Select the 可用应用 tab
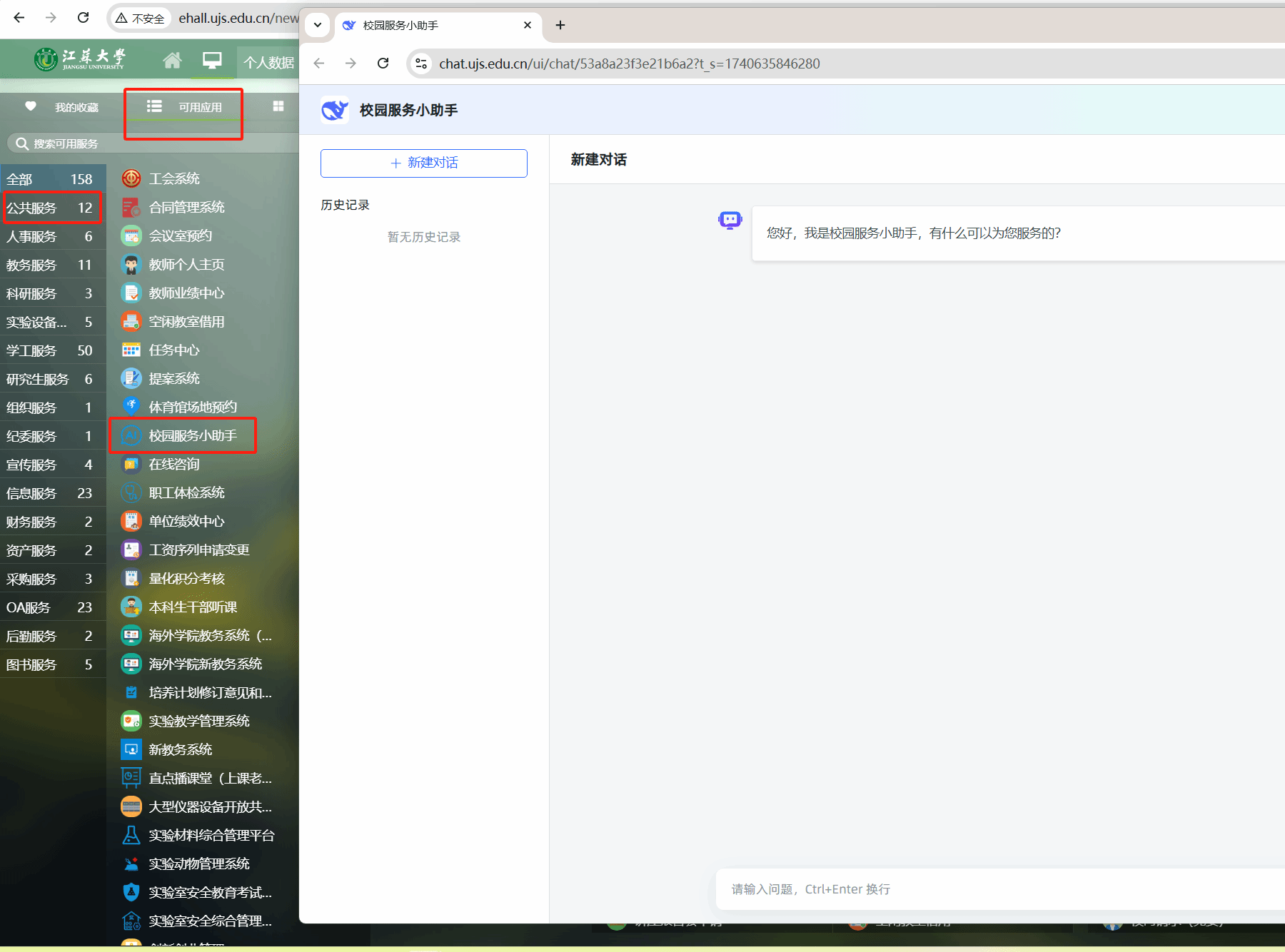Image resolution: width=1285 pixels, height=952 pixels. [x=184, y=107]
